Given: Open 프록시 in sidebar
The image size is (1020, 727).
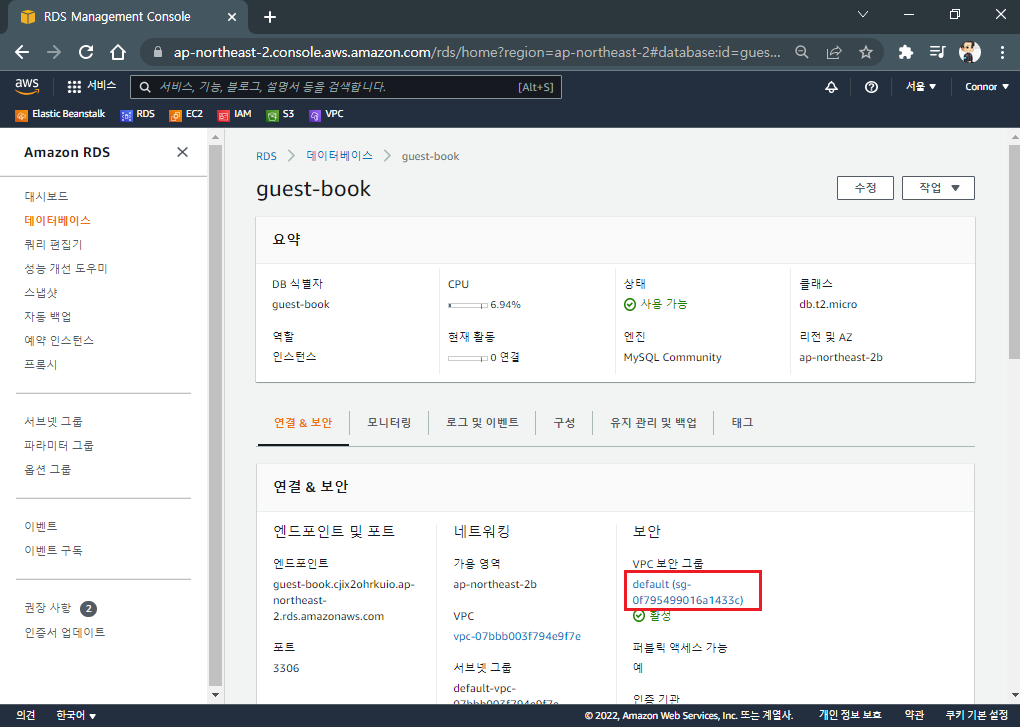Looking at the screenshot, I should 41,365.
